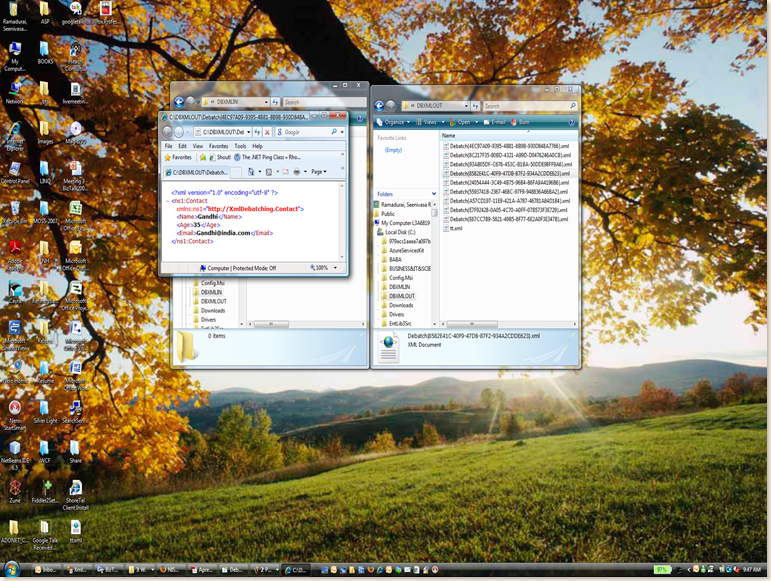Select the C:\DBXMLOUT\Debatch browser tab
771x581 pixels.
click(197, 173)
